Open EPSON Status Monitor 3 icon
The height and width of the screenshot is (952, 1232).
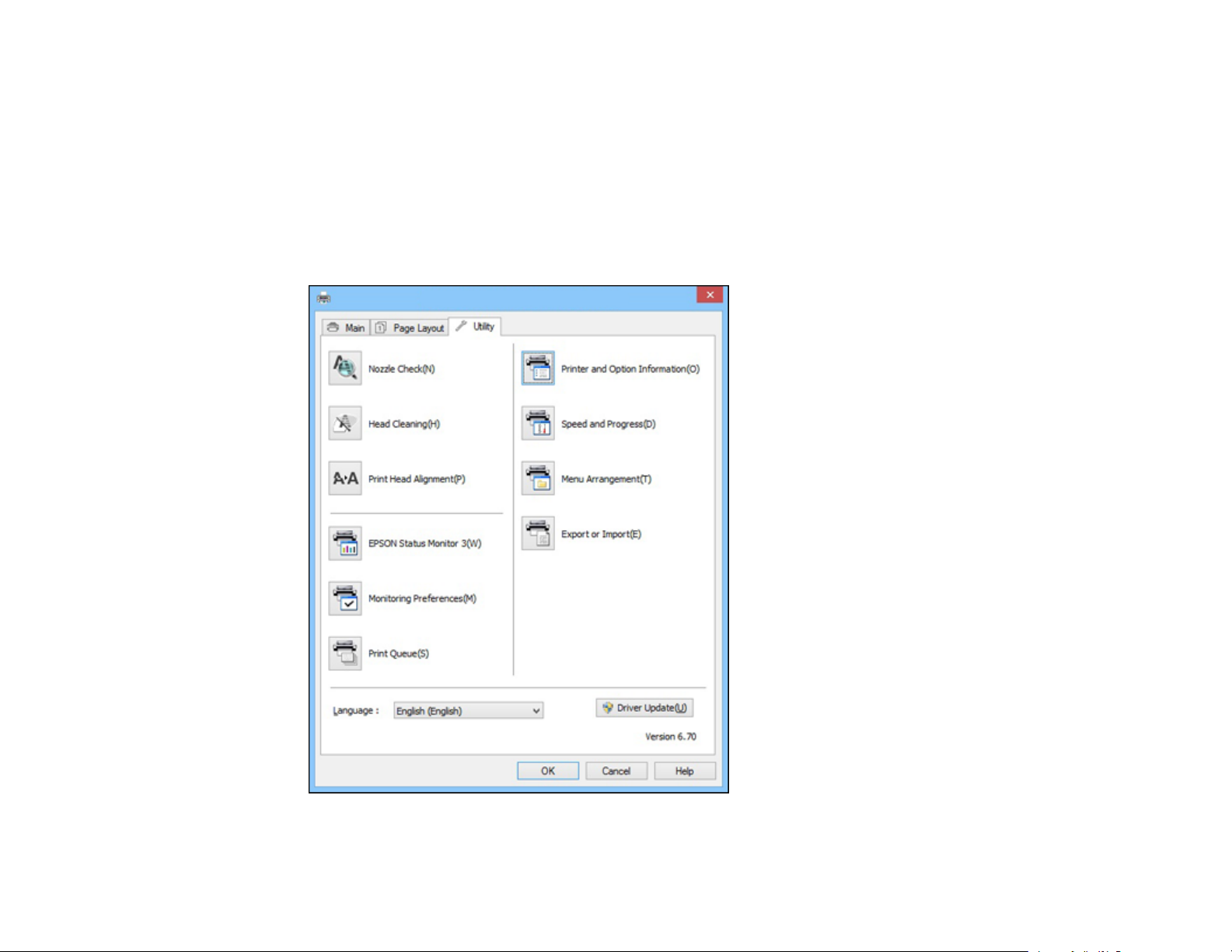[x=345, y=543]
